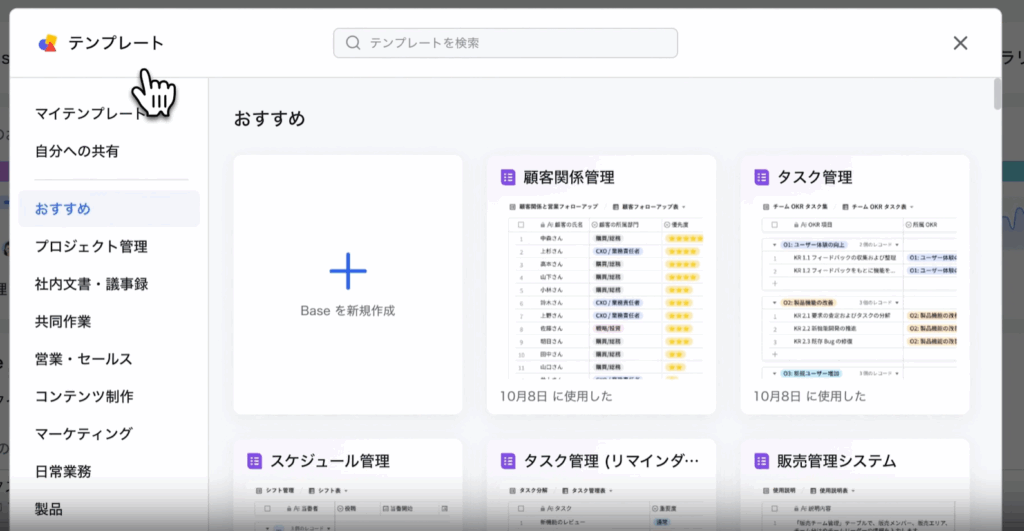Click the vertical scrollbar on the right
The height and width of the screenshot is (531, 1024).
(997, 92)
